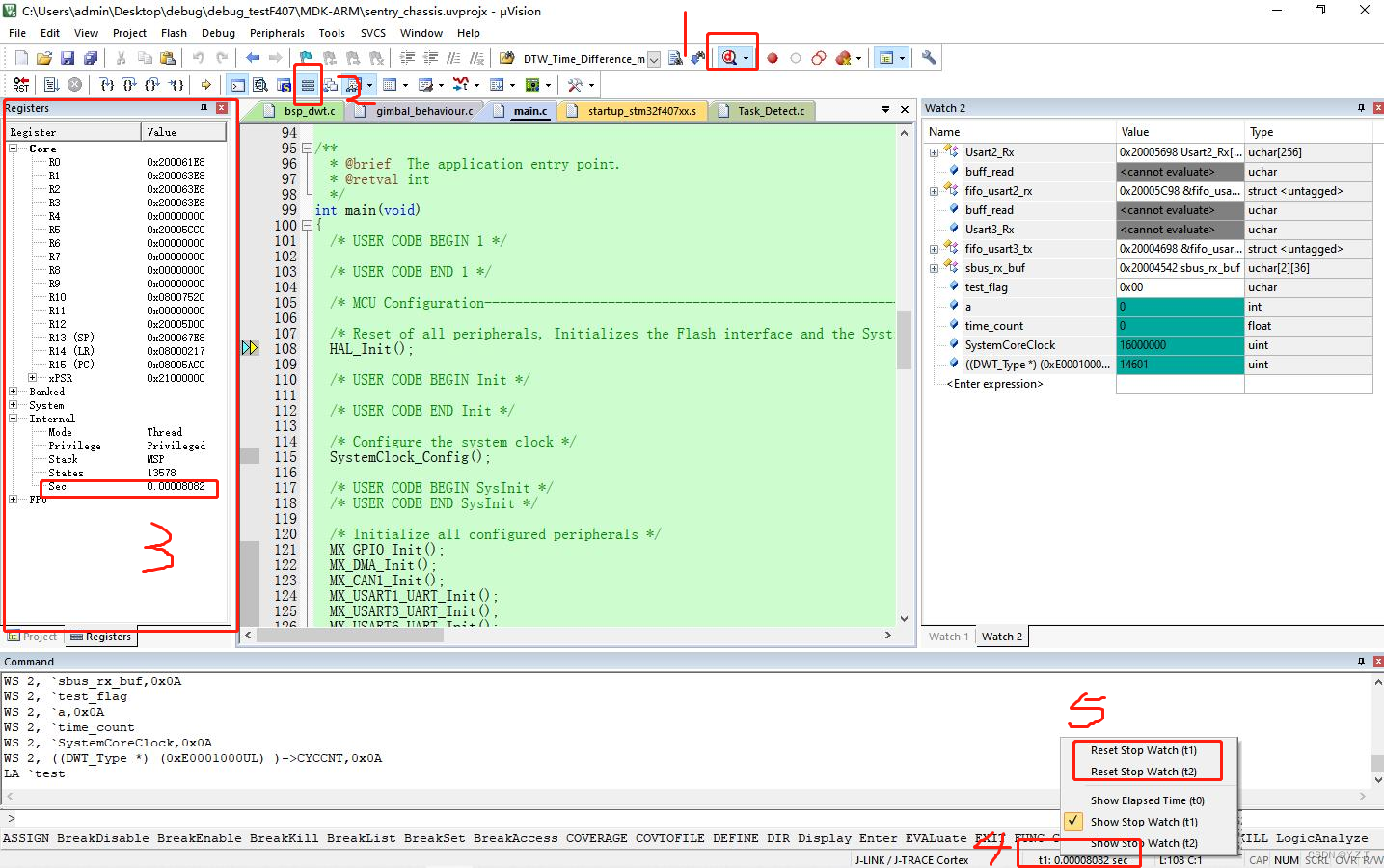Click the <Enter expression> watch field
This screenshot has width=1384, height=868.
tap(994, 384)
